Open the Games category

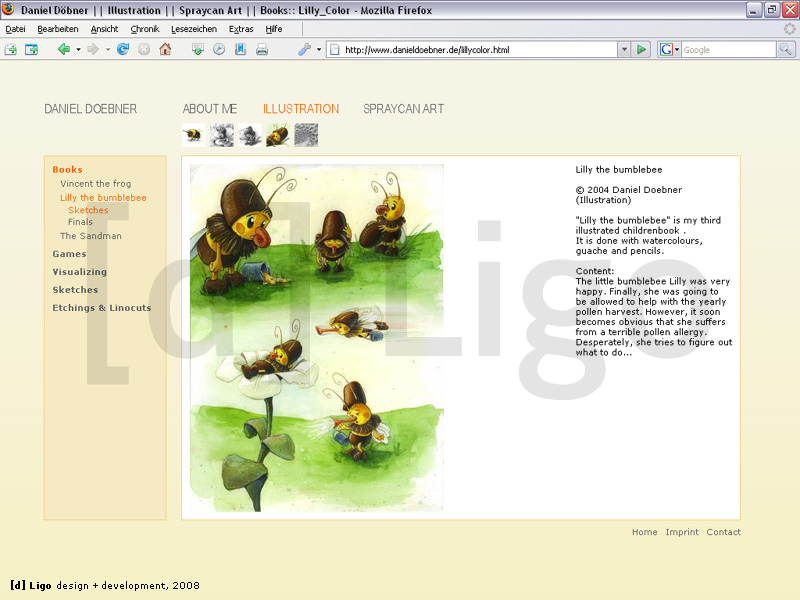(69, 254)
